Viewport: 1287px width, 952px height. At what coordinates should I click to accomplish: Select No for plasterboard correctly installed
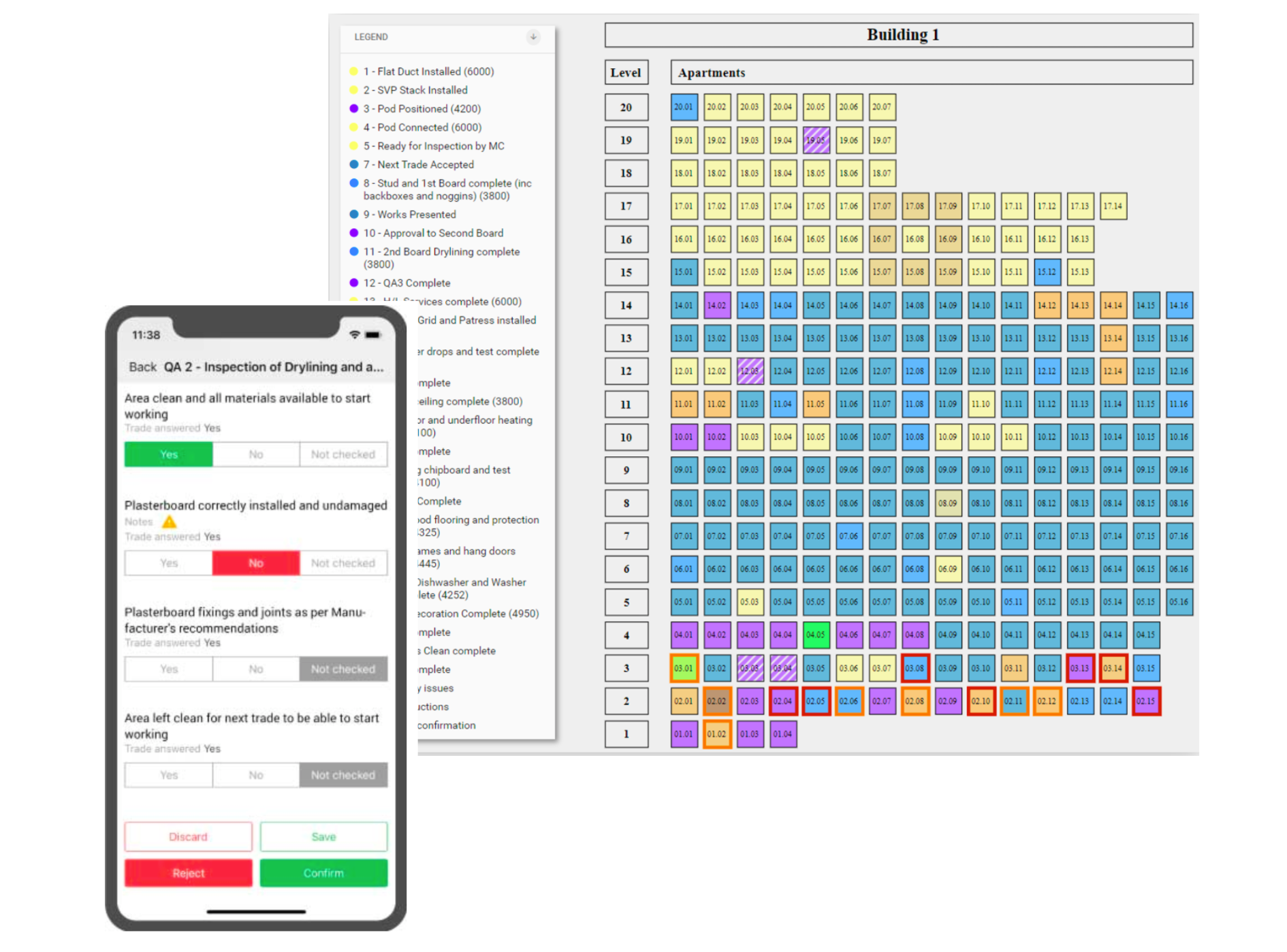[x=255, y=562]
